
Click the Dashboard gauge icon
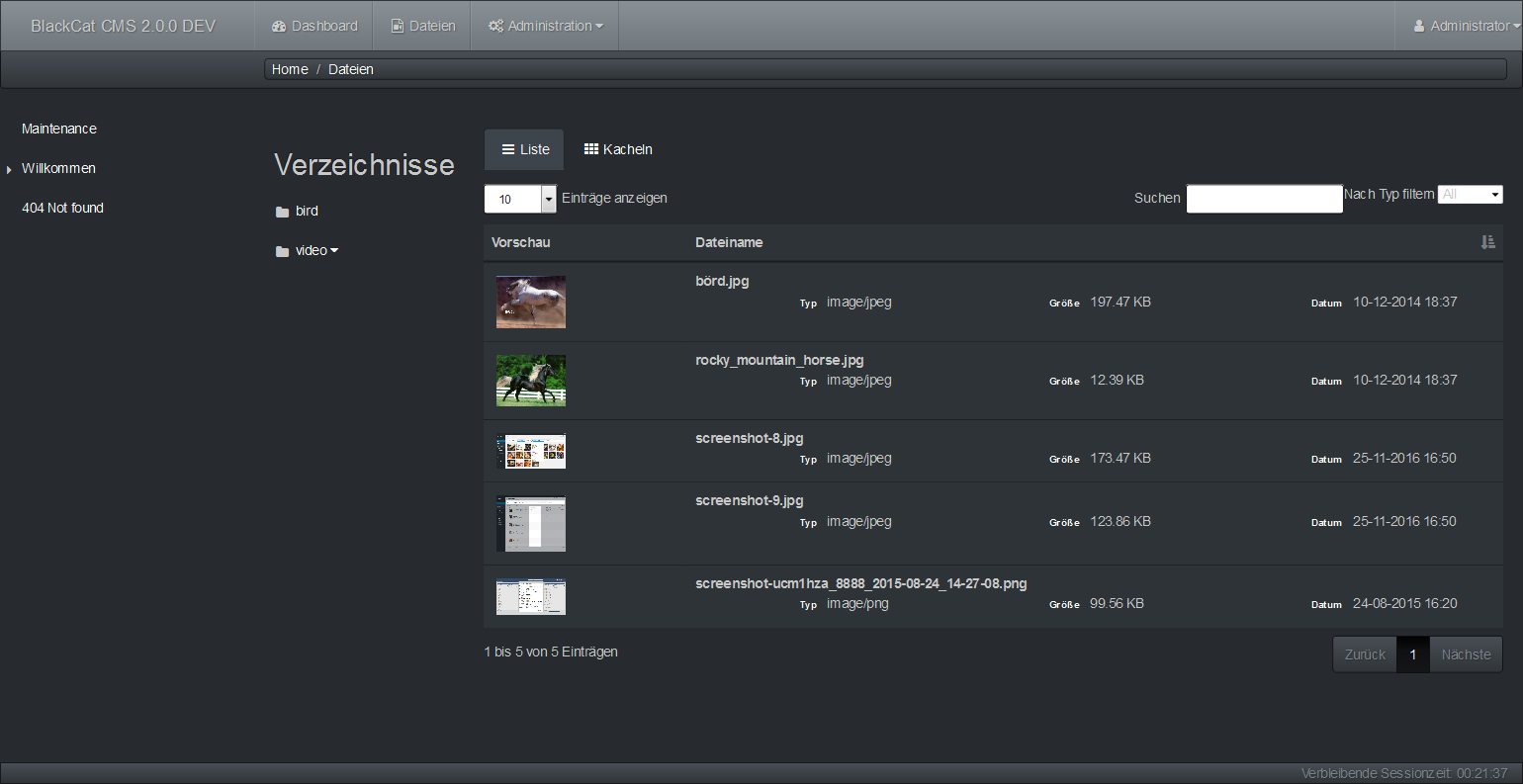click(x=279, y=27)
